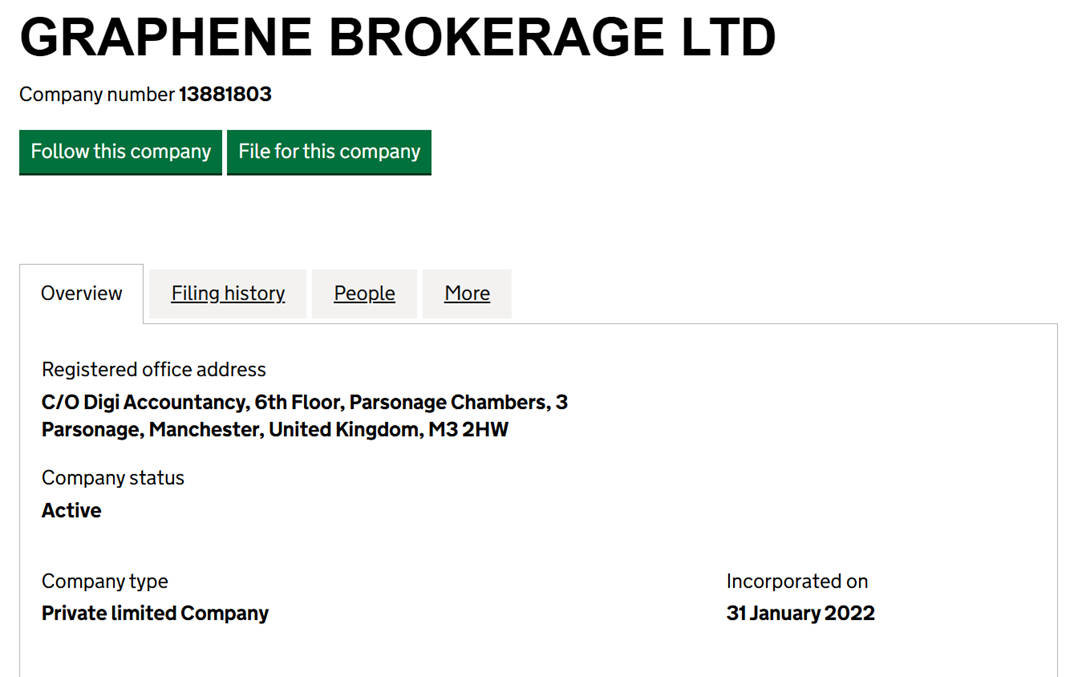Viewport: 1090px width, 677px height.
Task: Click the GRAPHENE BROKERAGE LTD heading
Action: [397, 37]
